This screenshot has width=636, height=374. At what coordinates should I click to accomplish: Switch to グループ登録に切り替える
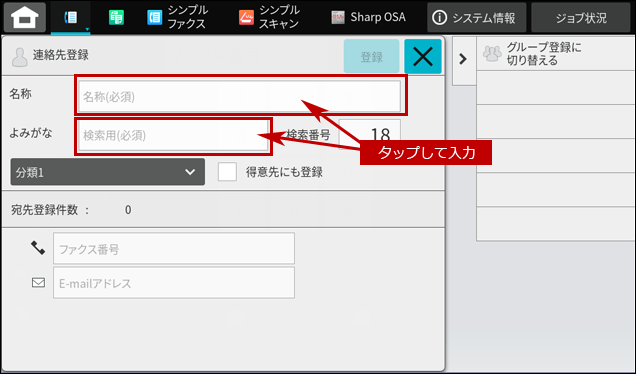[555, 54]
